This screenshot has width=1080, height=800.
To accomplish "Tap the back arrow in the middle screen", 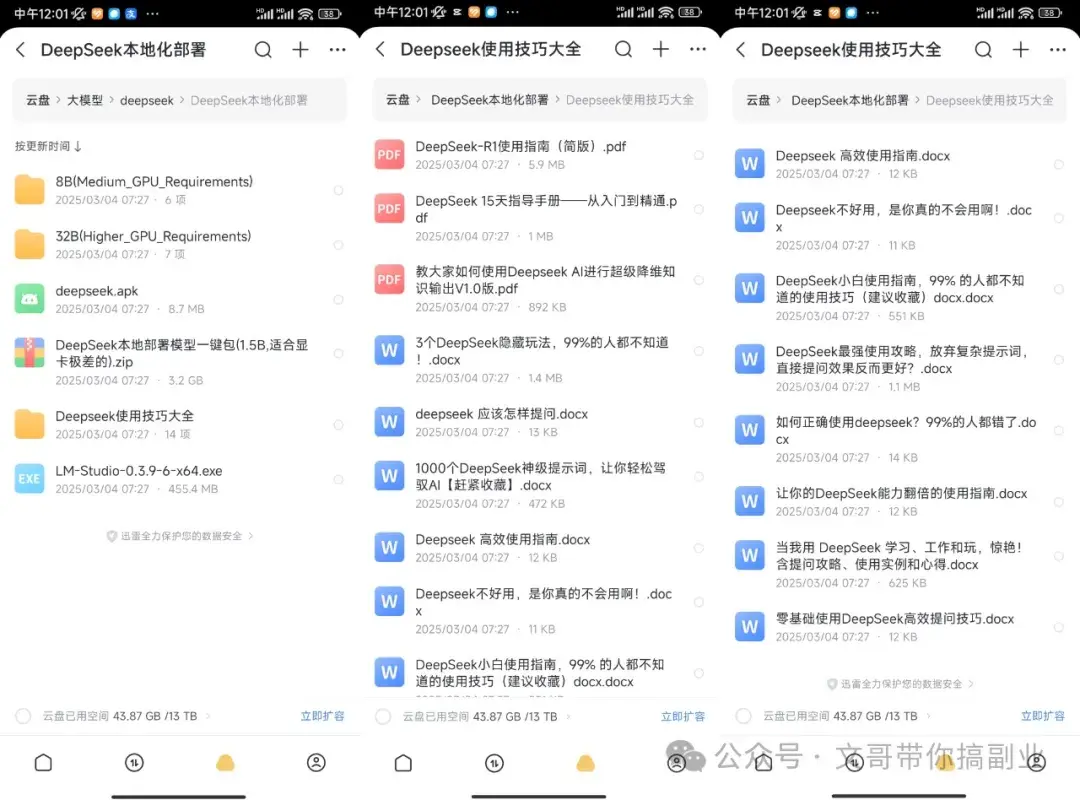I will tap(380, 49).
